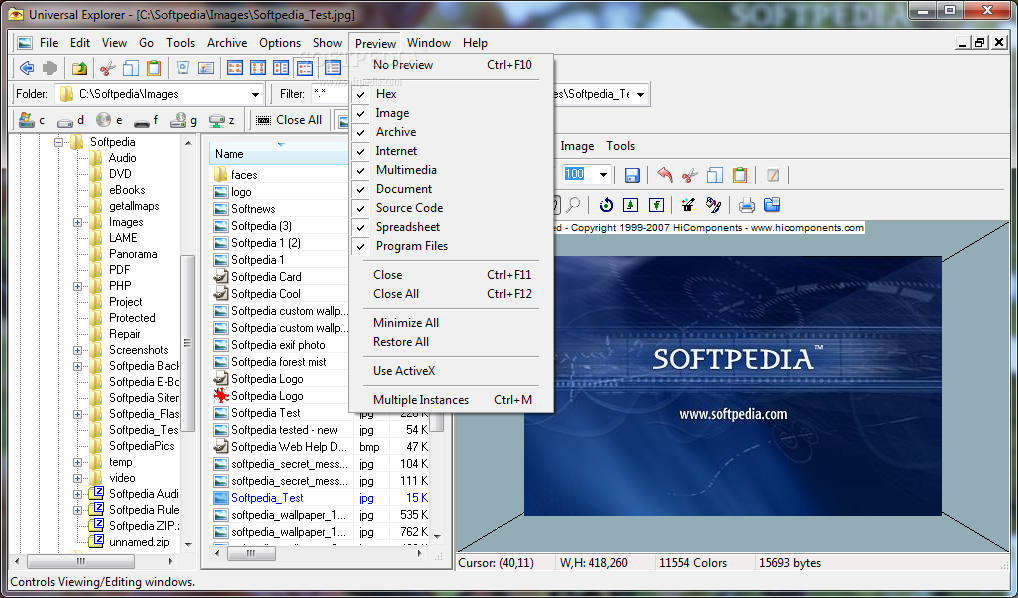Click the copy icon in main toolbar
The height and width of the screenshot is (598, 1018).
tap(130, 68)
